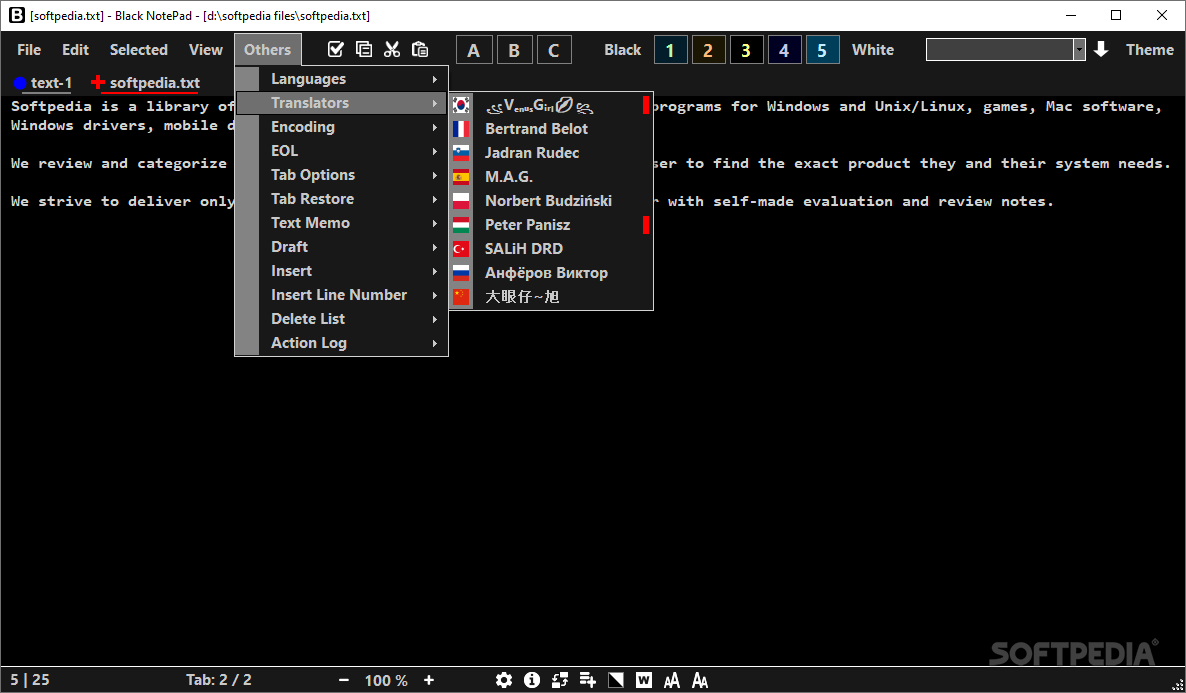Switch to the softpedia.txt tab
The height and width of the screenshot is (693, 1186).
(145, 83)
